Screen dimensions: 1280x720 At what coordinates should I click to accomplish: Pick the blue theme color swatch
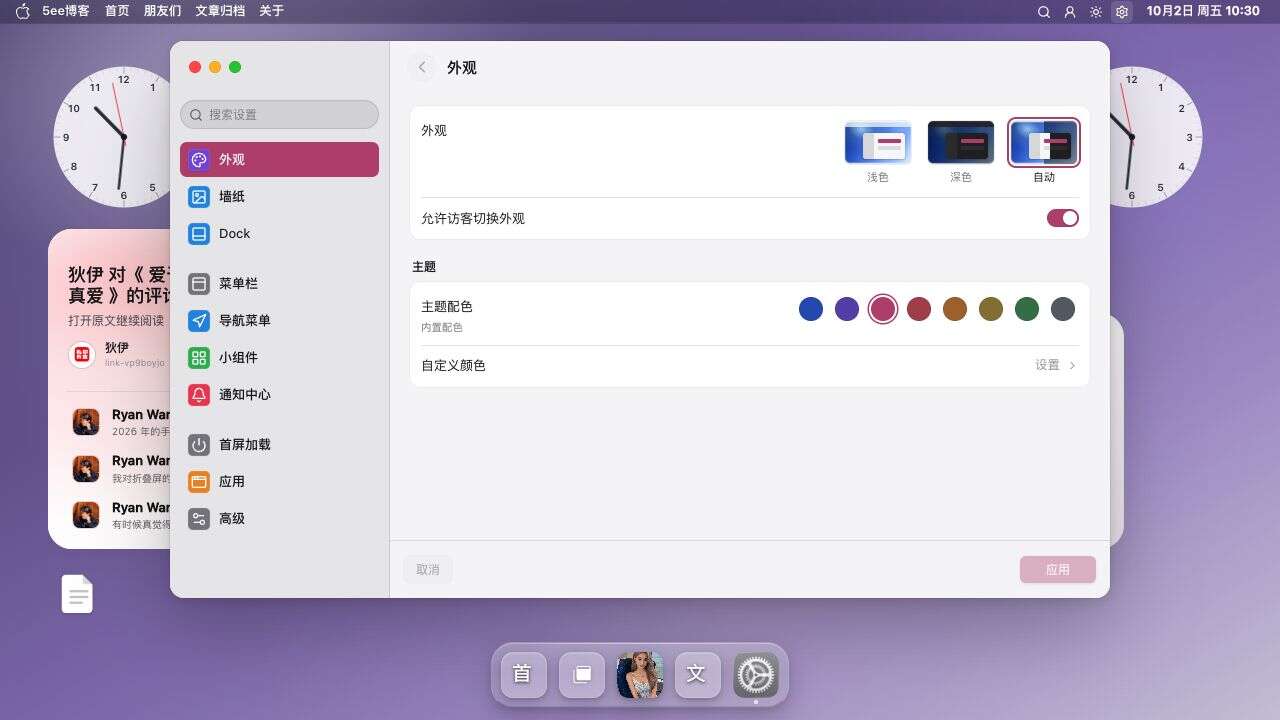[x=811, y=309]
